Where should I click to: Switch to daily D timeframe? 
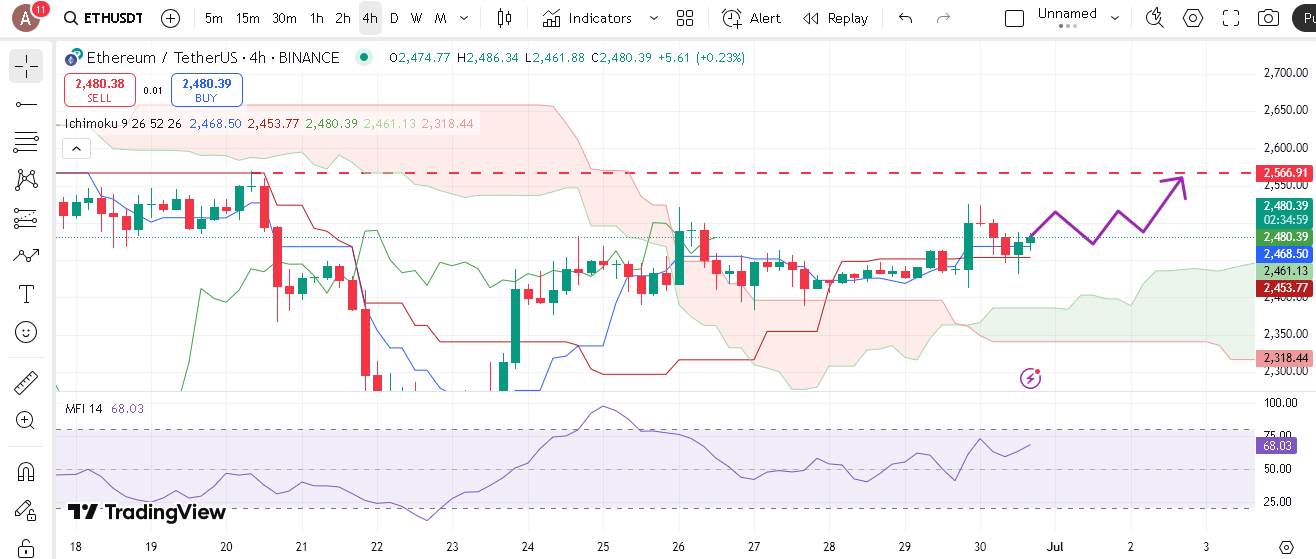394,18
